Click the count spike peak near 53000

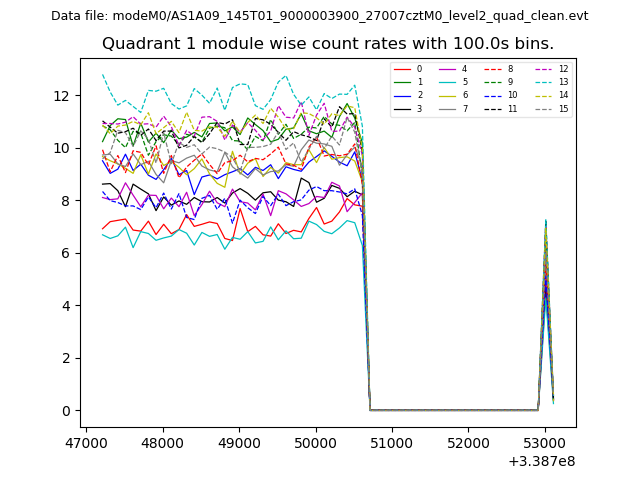pos(545,222)
